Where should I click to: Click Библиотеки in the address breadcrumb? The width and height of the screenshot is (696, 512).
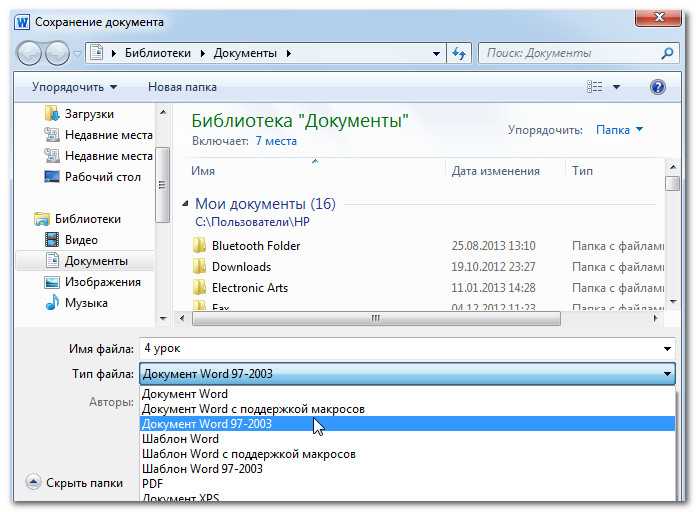tap(158, 53)
